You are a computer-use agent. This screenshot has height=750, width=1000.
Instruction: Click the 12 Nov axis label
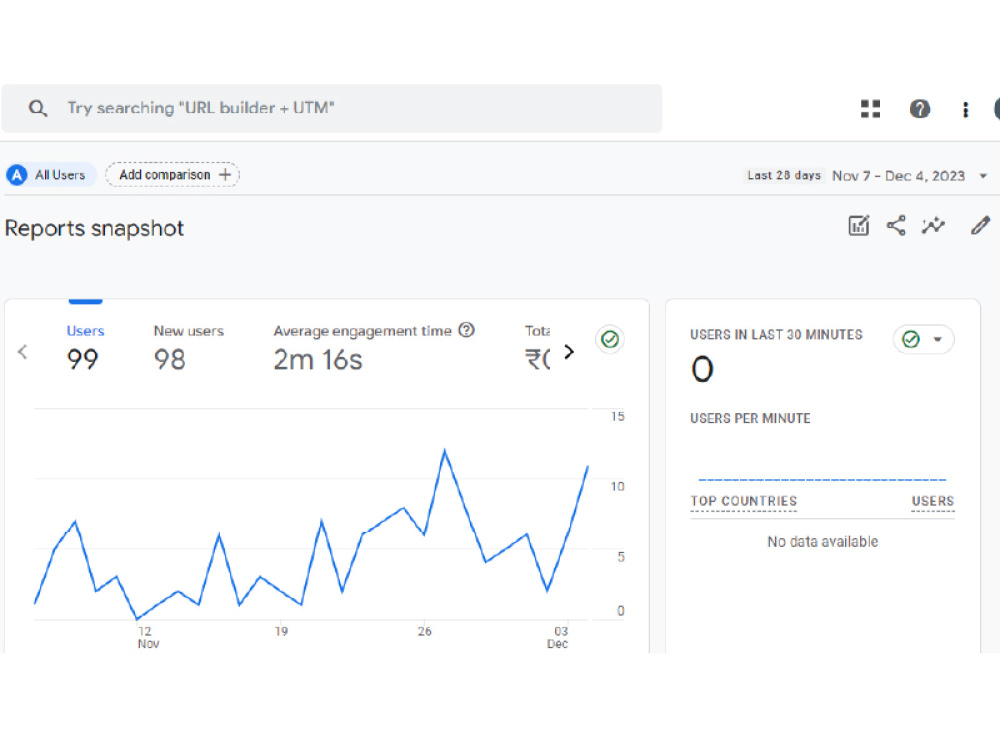point(147,637)
